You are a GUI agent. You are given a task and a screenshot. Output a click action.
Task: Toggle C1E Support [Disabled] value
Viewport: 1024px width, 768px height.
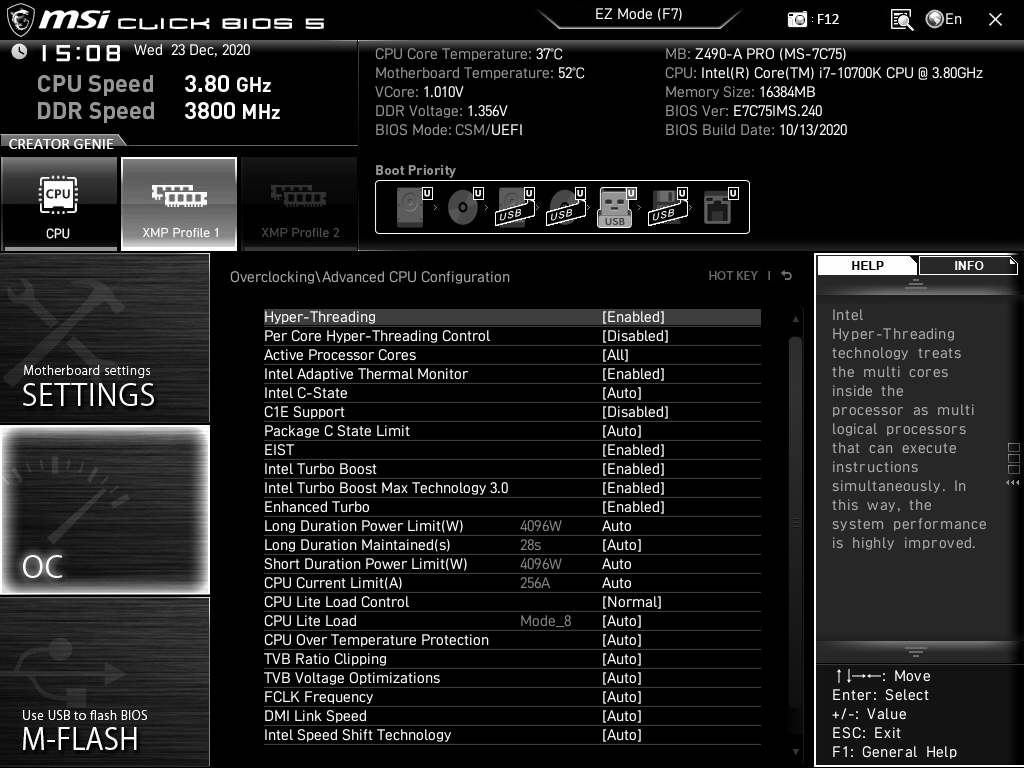[x=635, y=411]
